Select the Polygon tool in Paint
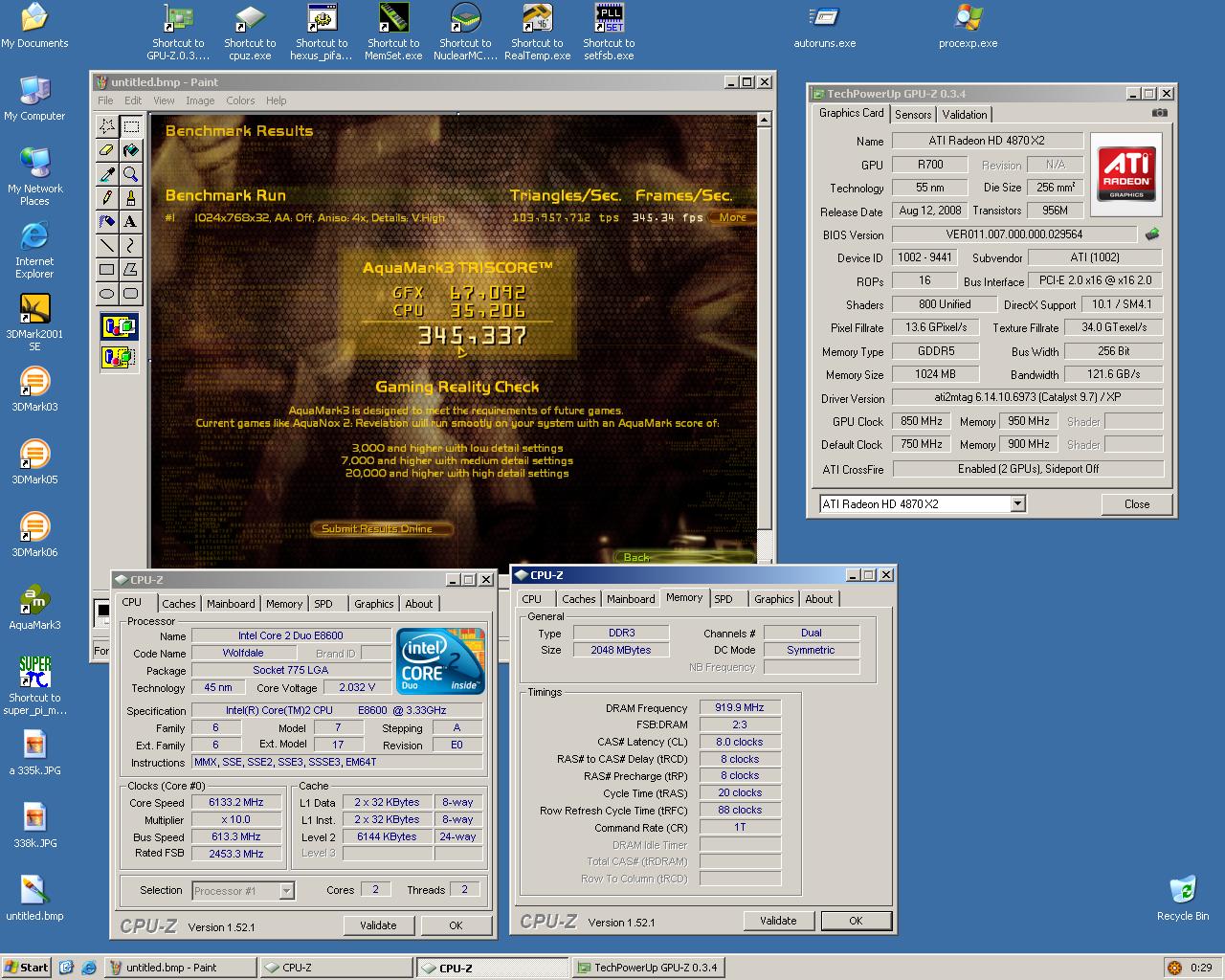1225x980 pixels. point(131,270)
